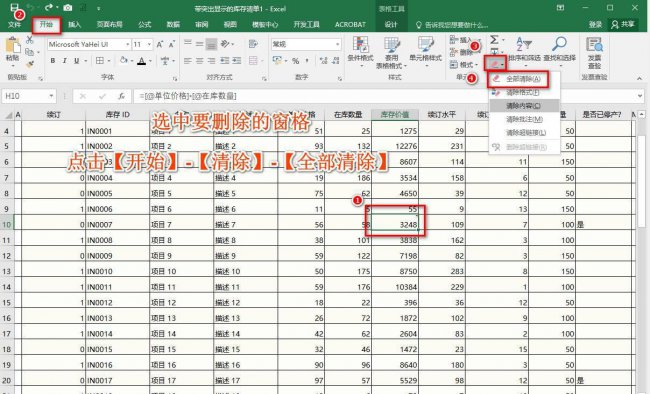Open the fill color dropdown arrow
Viewport: 650px width, 394px height.
(x=132, y=61)
